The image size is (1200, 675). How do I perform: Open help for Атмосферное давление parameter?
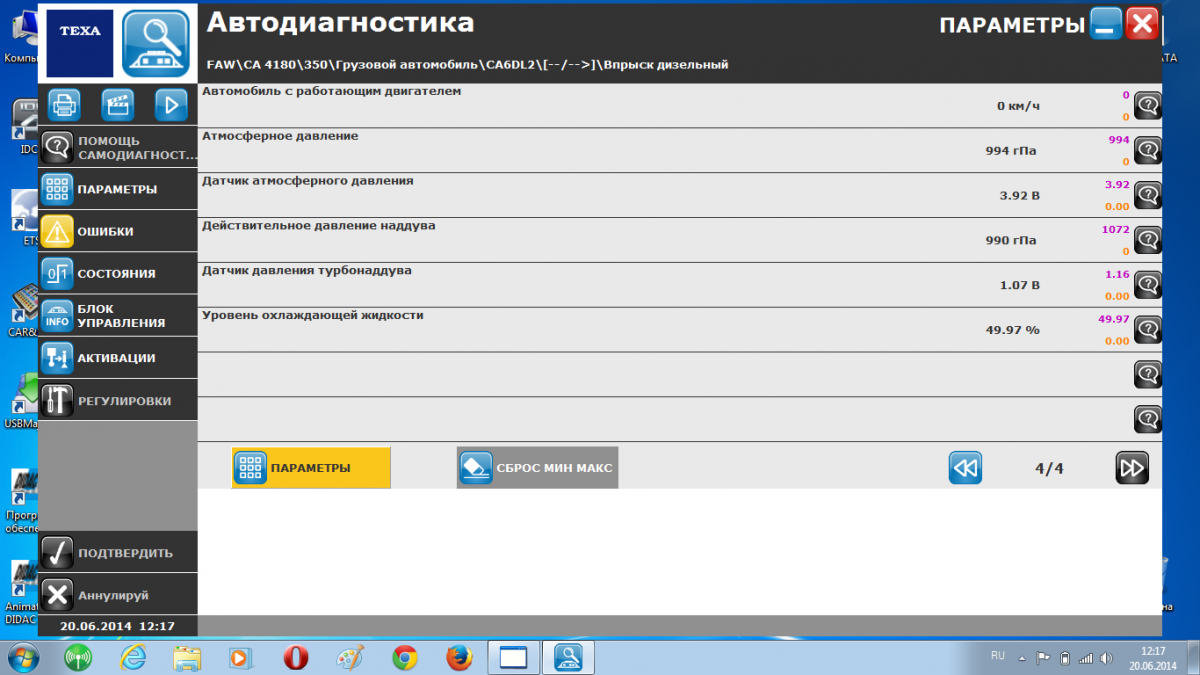pyautogui.click(x=1148, y=150)
